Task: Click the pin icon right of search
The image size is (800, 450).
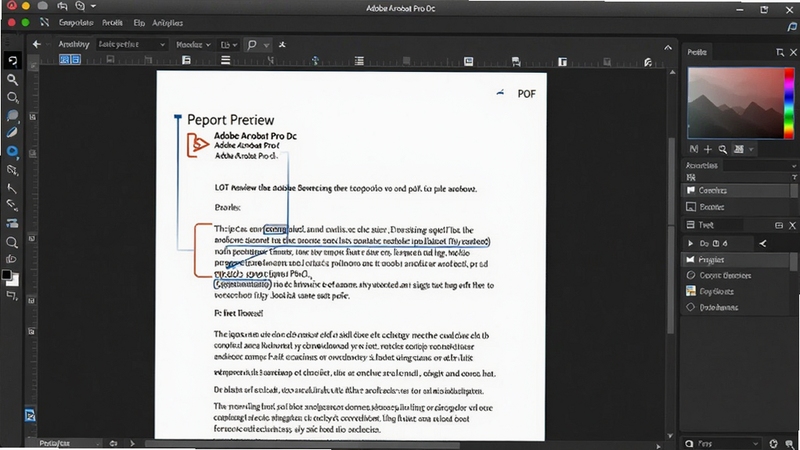Action: 282,45
